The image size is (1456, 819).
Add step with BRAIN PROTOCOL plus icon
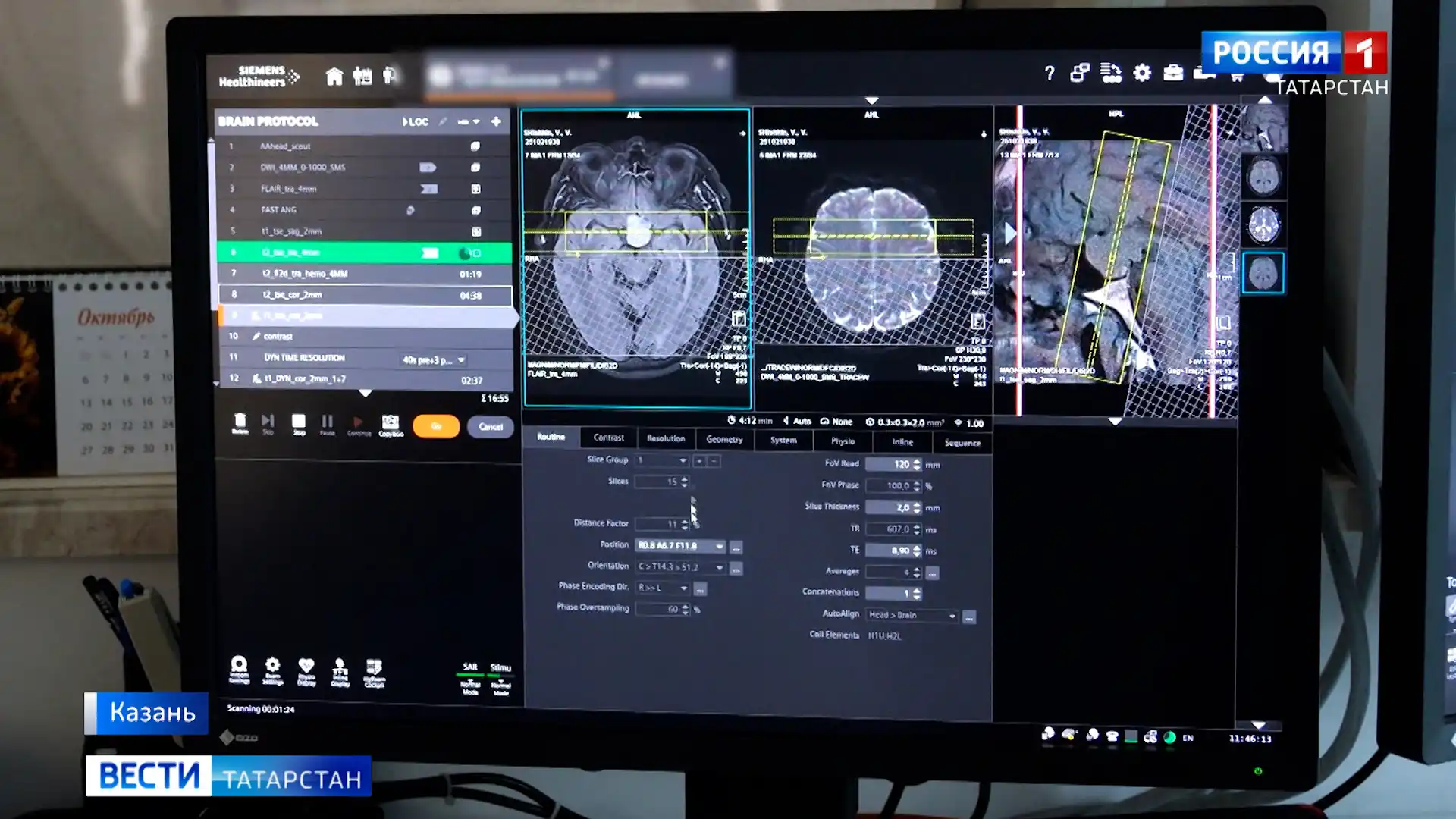point(496,121)
